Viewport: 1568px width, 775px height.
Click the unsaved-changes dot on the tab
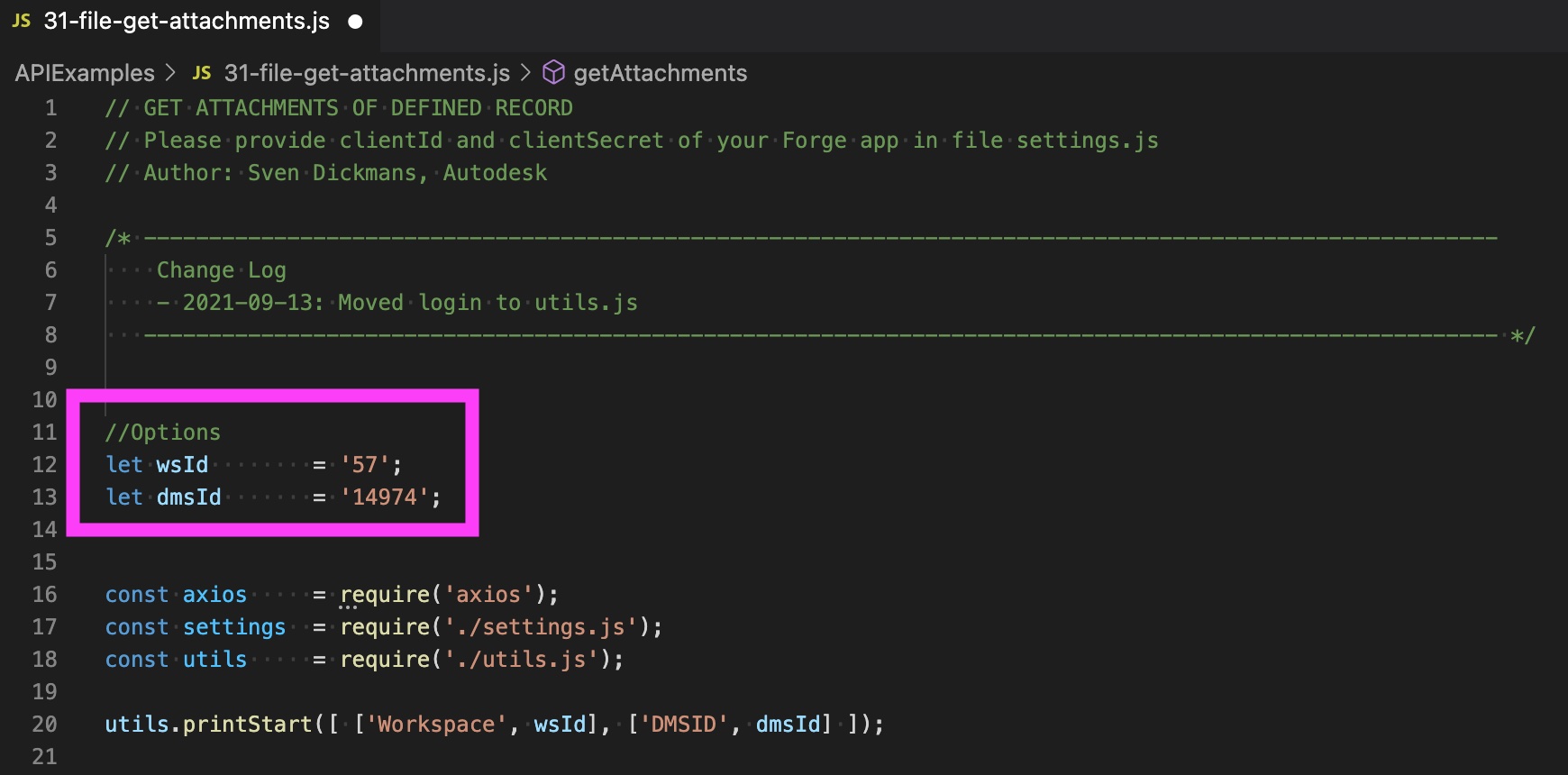click(x=356, y=22)
